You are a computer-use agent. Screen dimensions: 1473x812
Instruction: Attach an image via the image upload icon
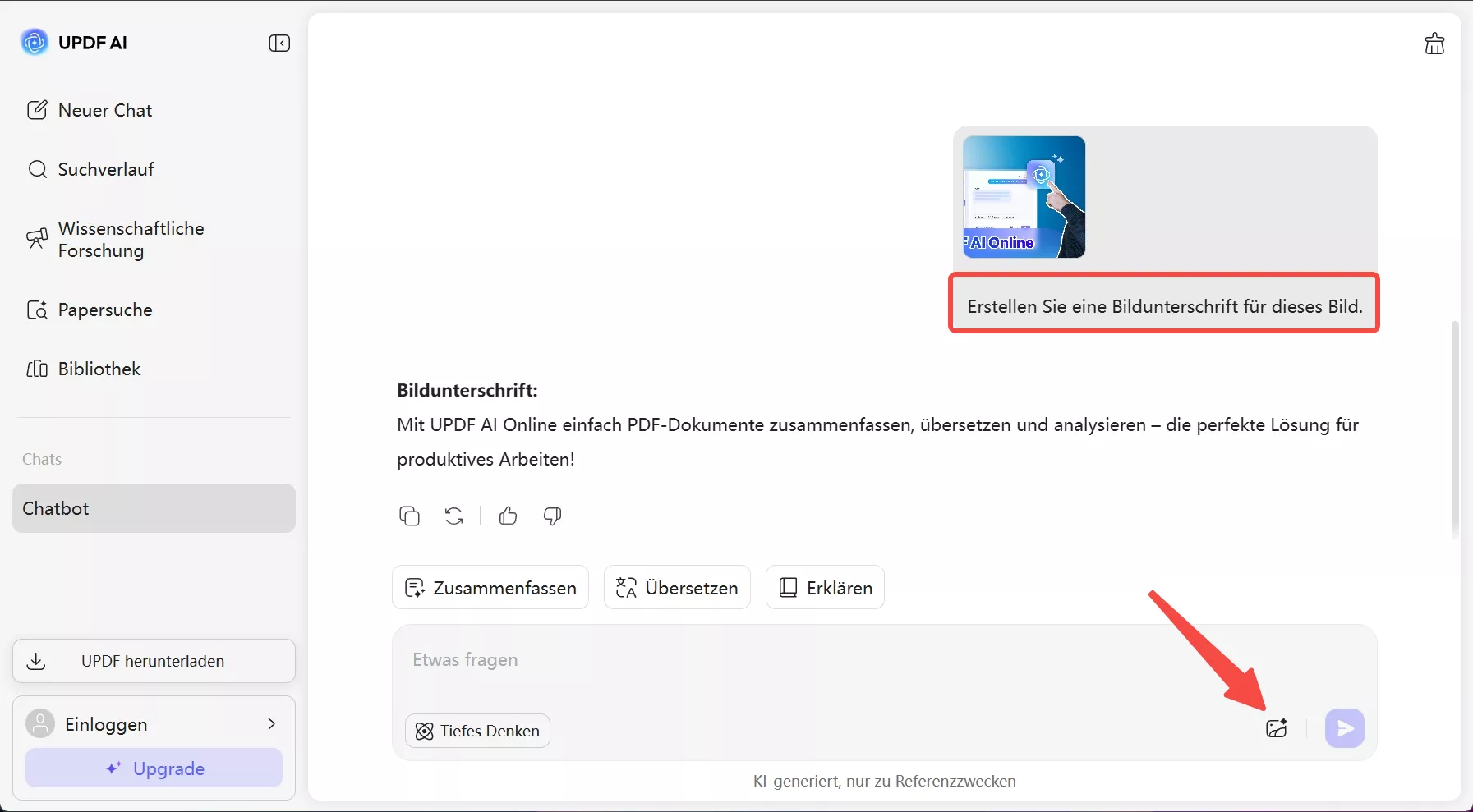1277,728
